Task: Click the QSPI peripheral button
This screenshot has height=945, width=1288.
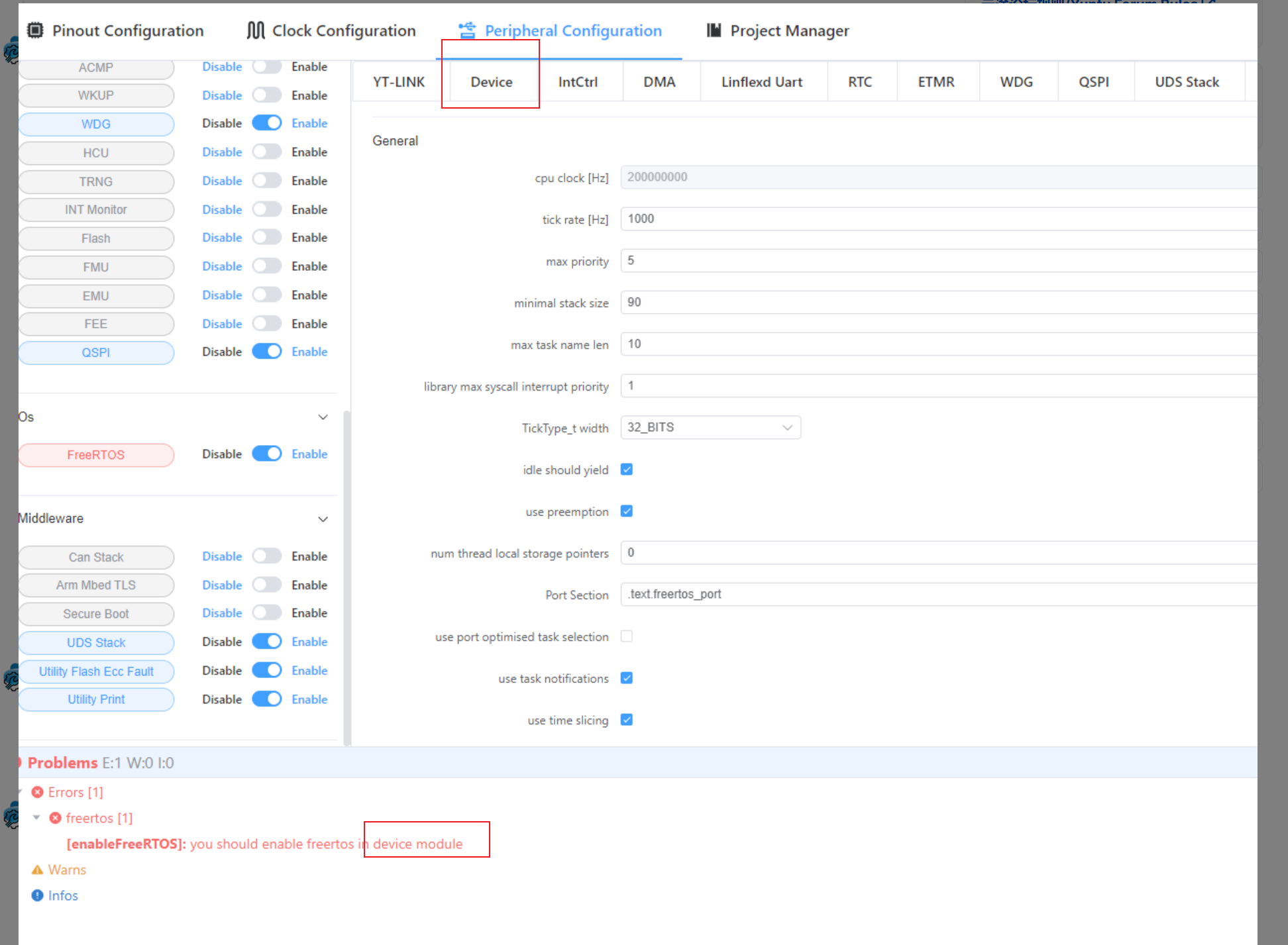Action: (96, 352)
